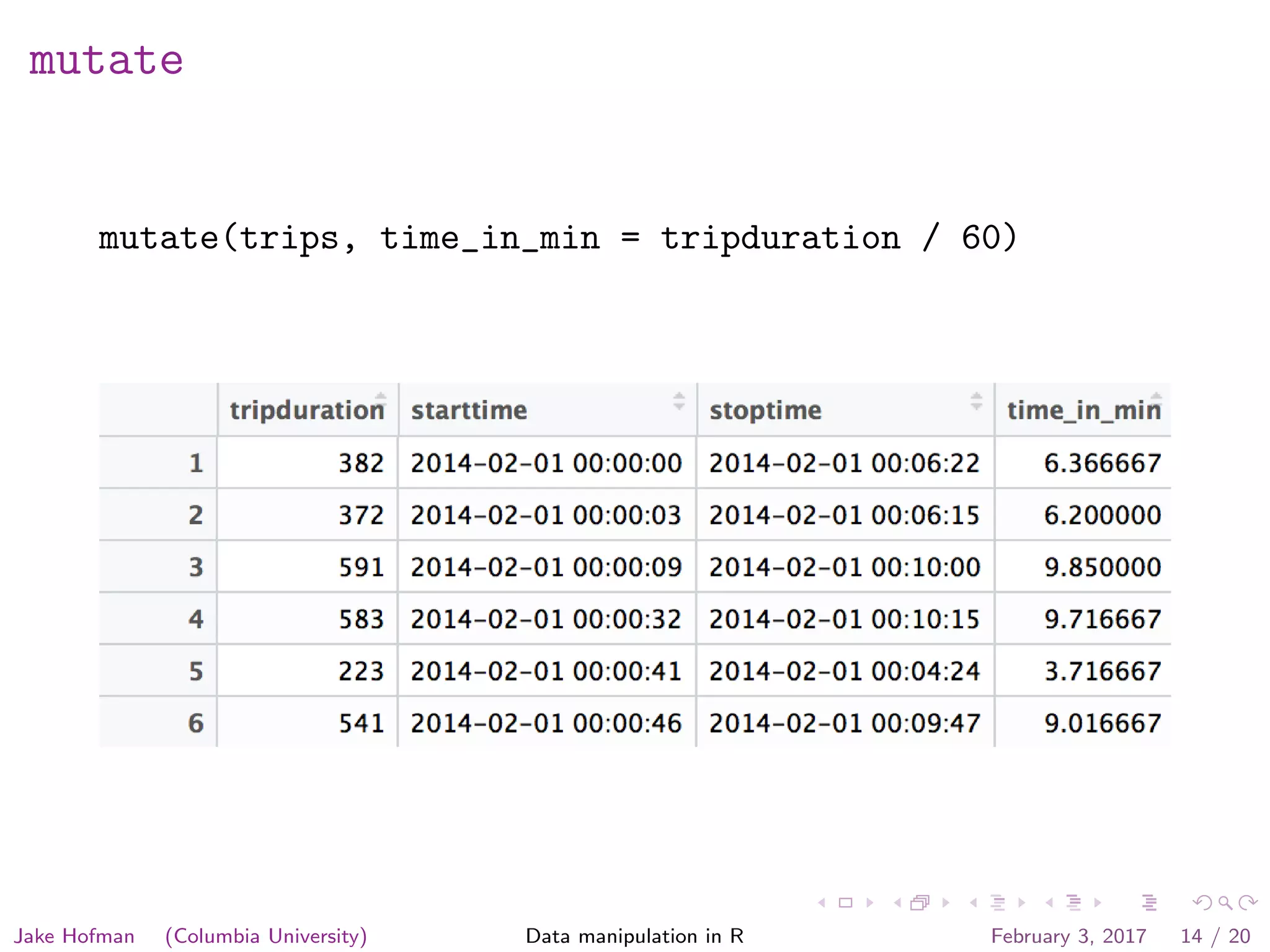Select stoptime 2014-02-01 00:09:47
This screenshot has width=1270, height=952.
(845, 723)
